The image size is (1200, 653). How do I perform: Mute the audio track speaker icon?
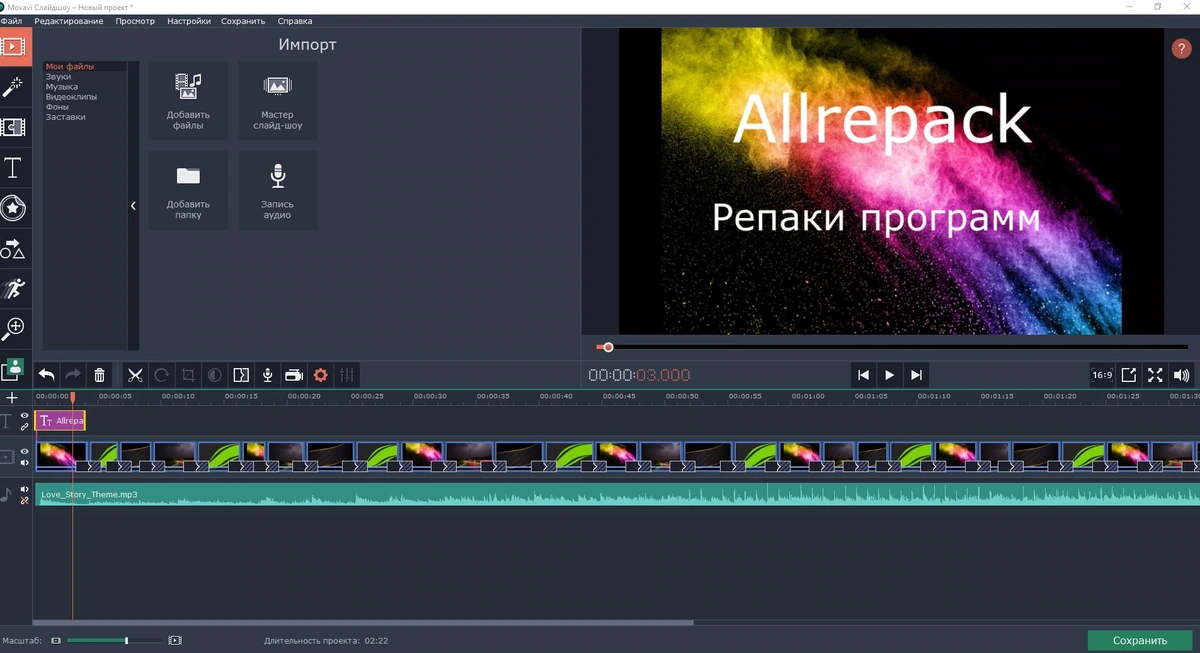[25, 489]
